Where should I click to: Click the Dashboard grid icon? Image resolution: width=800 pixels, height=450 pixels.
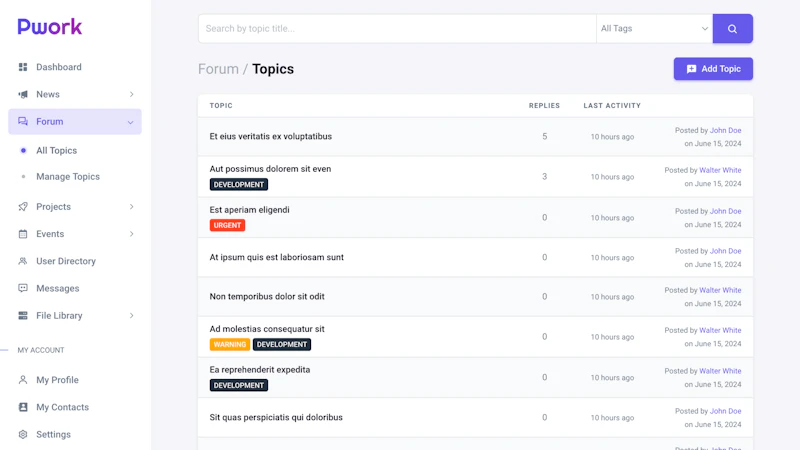click(23, 67)
